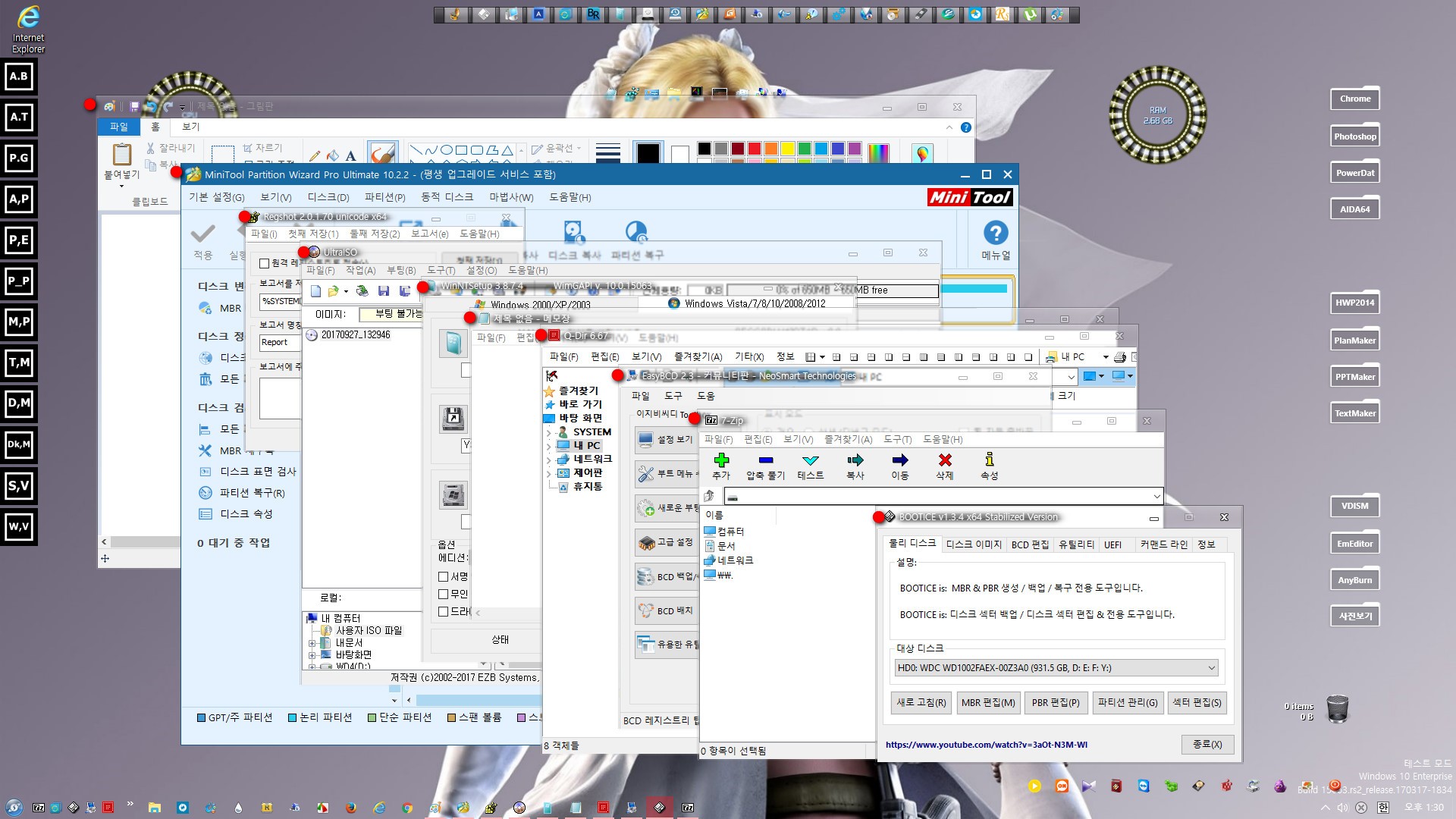The image size is (1456, 819).
Task: Click 디스크 표면 검사 in MiniTool sidebar
Action: point(258,472)
